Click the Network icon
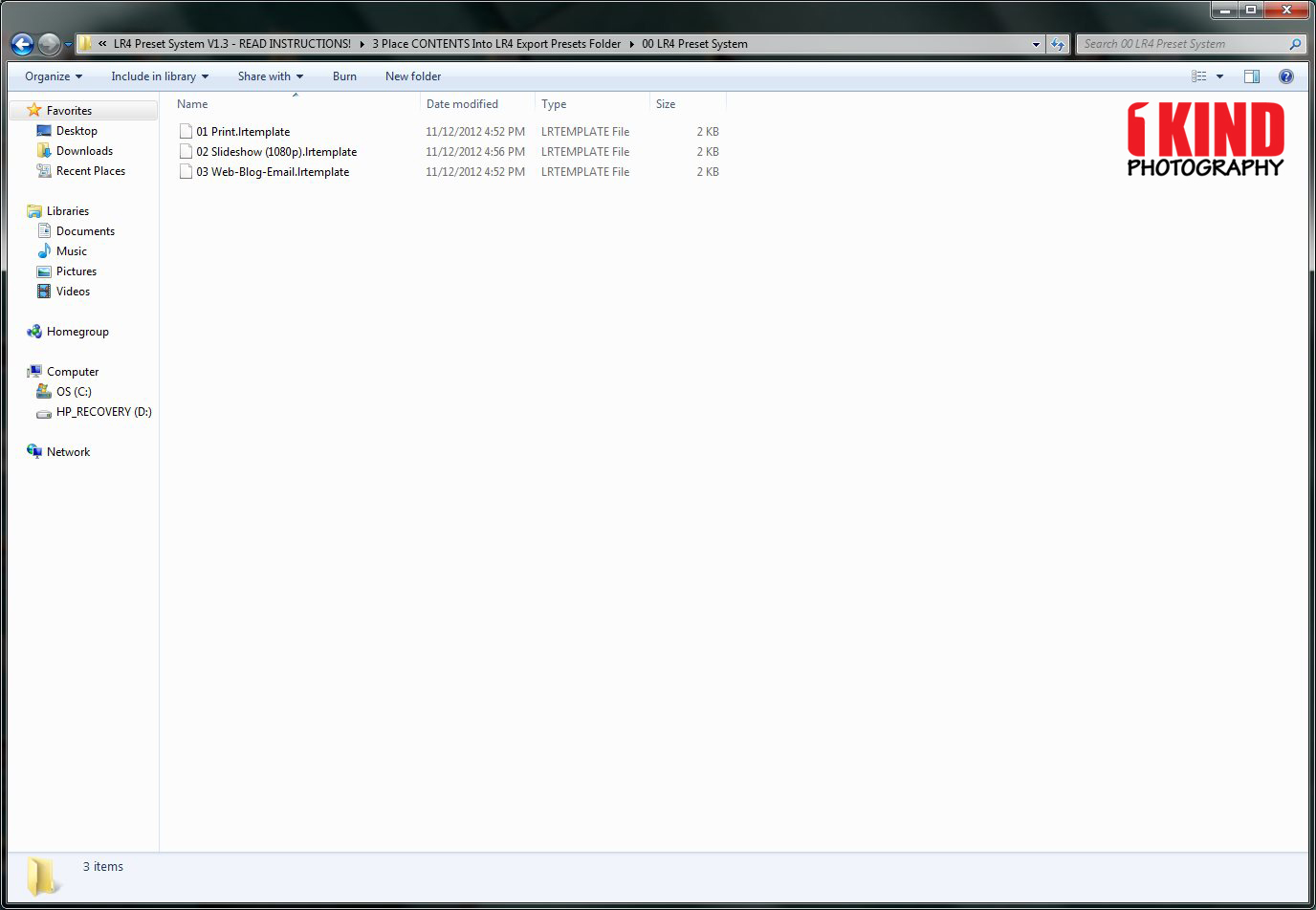The image size is (1316, 910). point(34,452)
